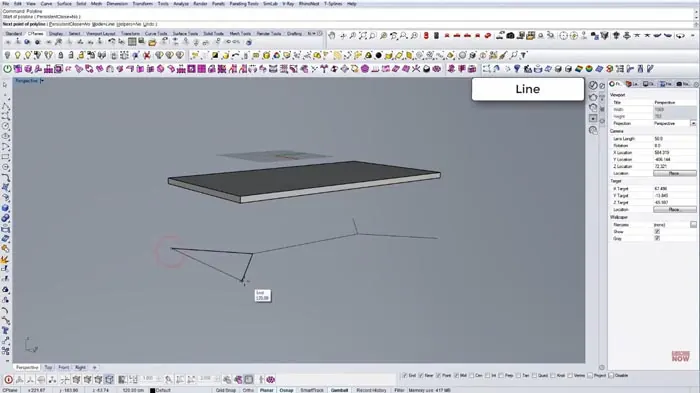This screenshot has height=393, width=700.
Task: Click the rainbow sphere icon in toolbar
Action: click(x=589, y=69)
